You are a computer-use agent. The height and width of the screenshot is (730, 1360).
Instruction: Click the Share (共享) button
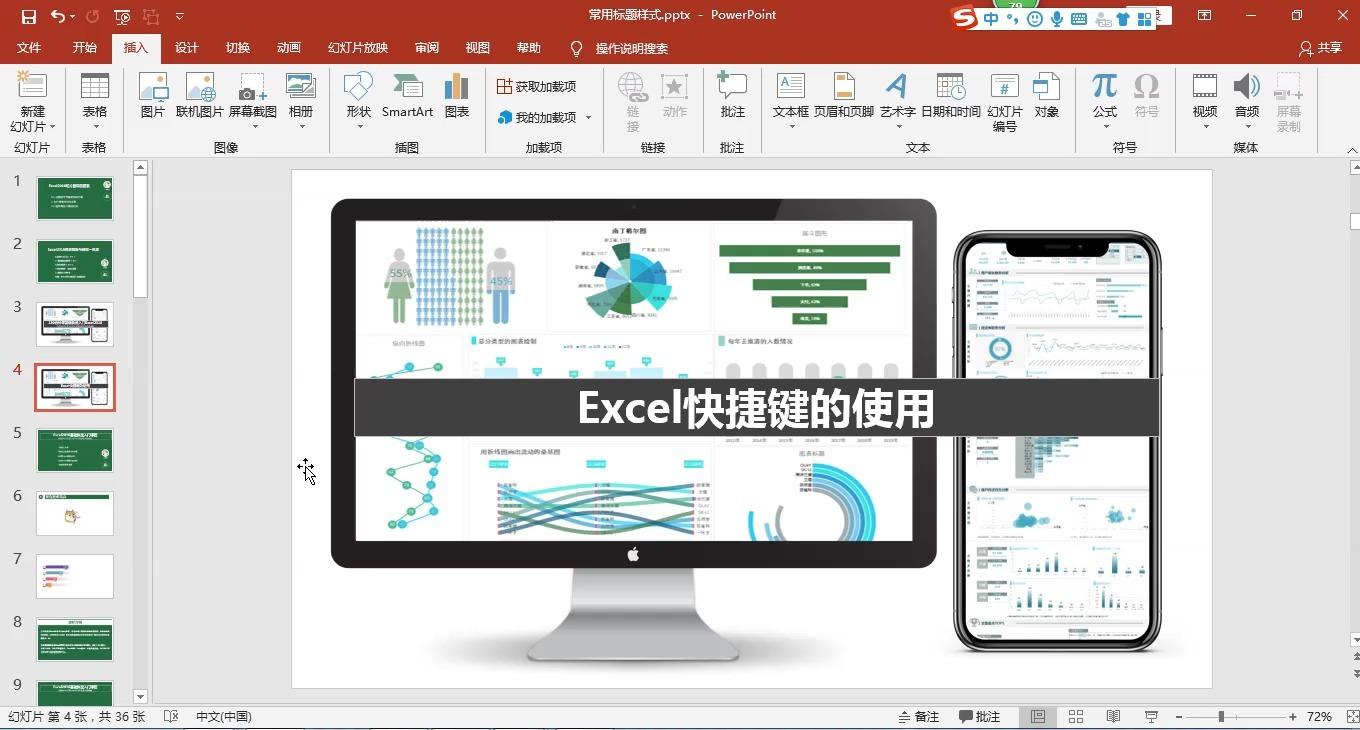(x=1320, y=48)
